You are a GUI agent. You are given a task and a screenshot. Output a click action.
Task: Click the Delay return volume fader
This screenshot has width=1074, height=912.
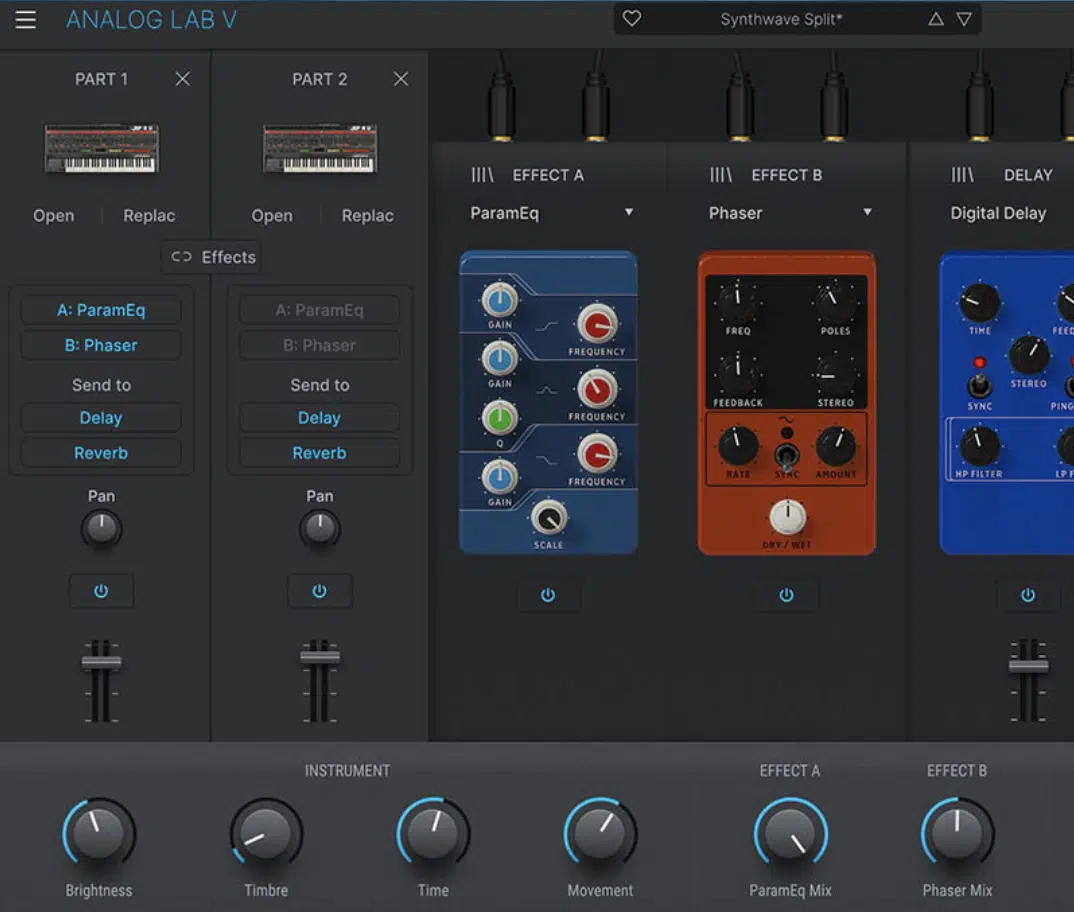tap(1028, 665)
